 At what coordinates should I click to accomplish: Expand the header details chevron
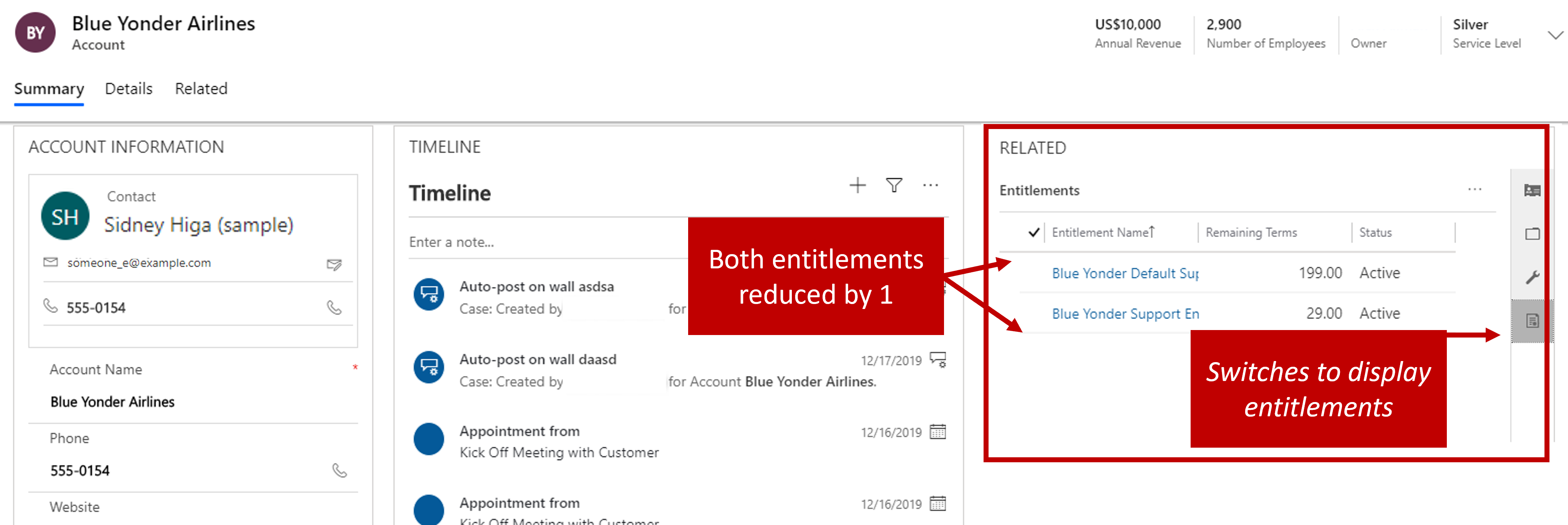pos(1554,35)
